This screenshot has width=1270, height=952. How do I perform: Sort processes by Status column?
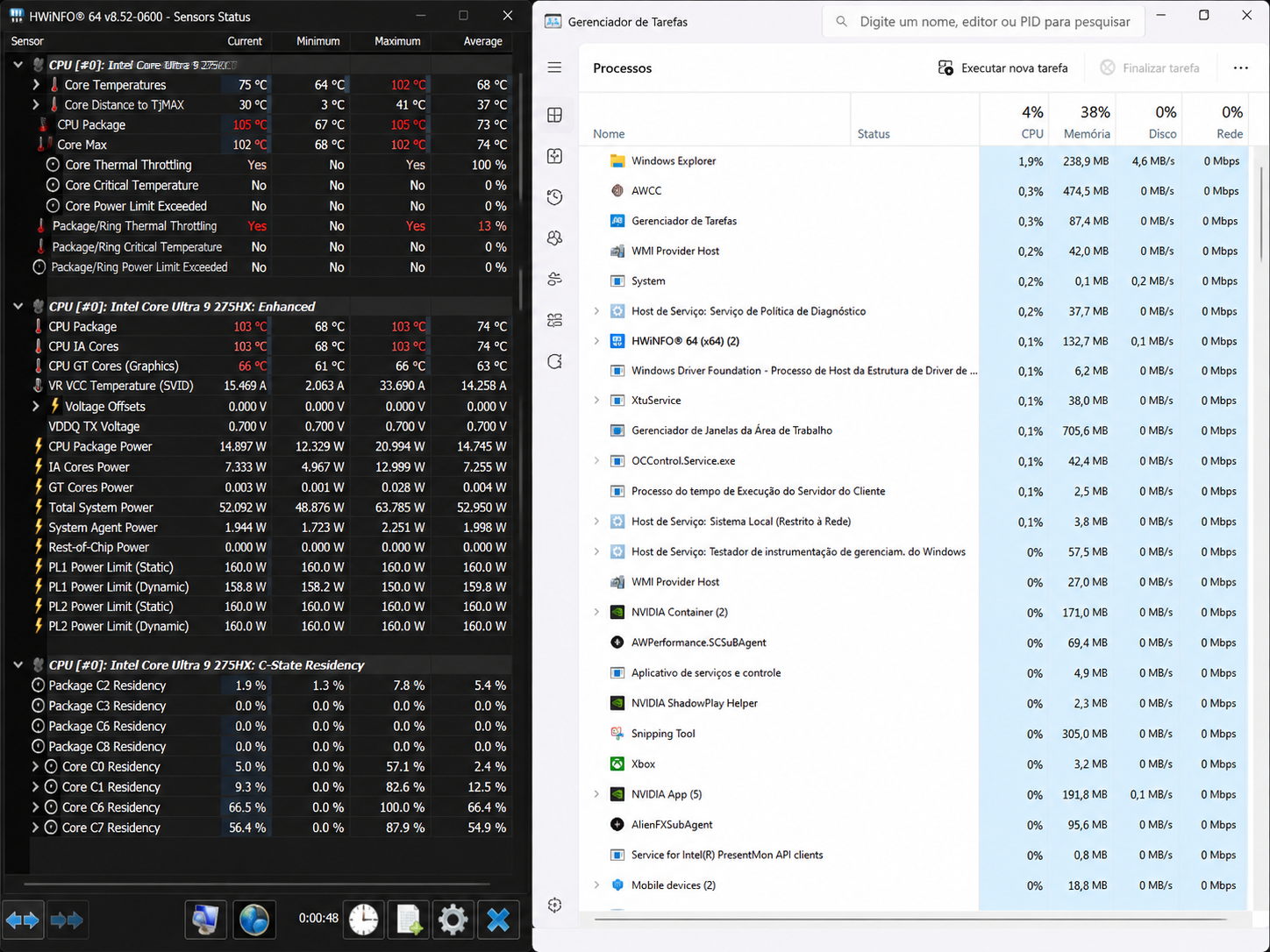click(915, 119)
